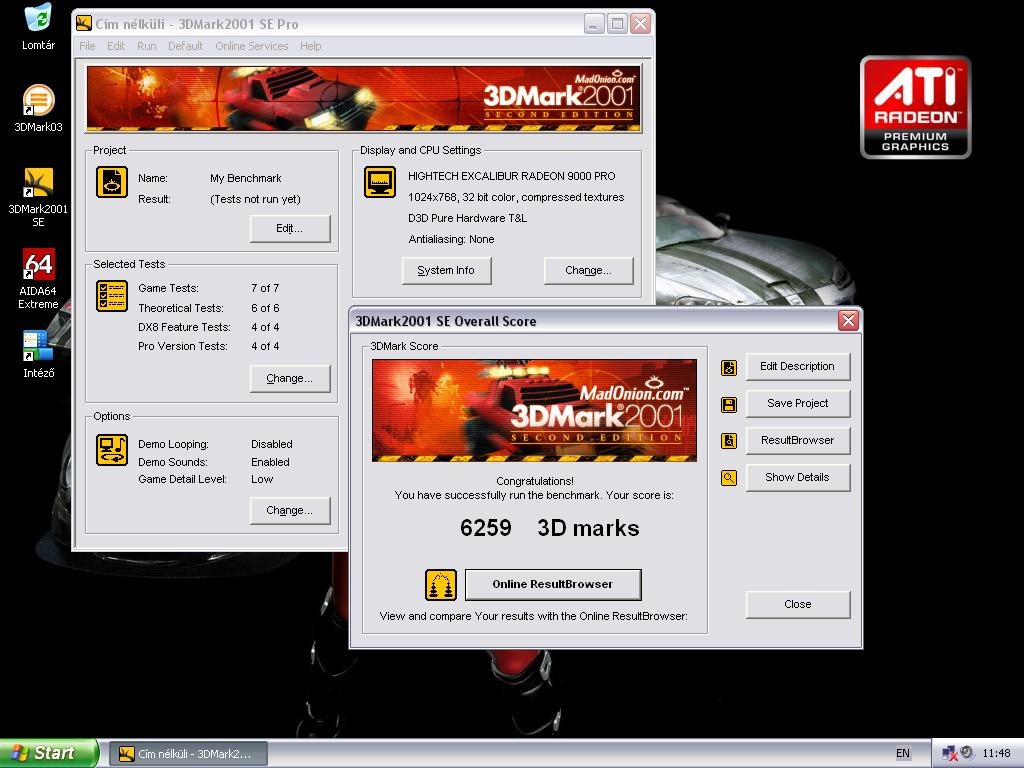The width and height of the screenshot is (1024, 768).
Task: Click the network tray icon with red X
Action: [950, 753]
